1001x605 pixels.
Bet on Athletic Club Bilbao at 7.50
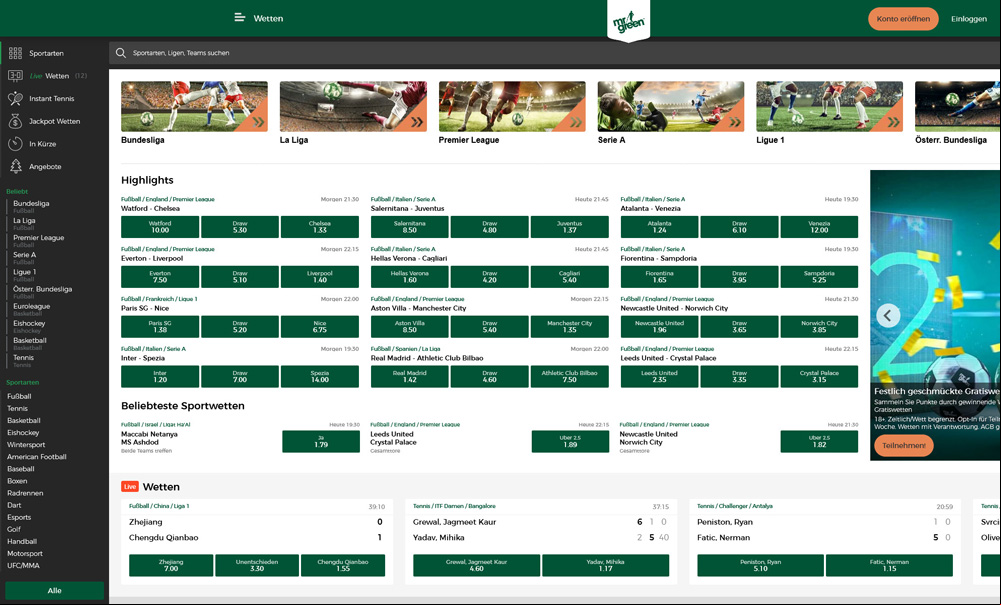point(569,377)
